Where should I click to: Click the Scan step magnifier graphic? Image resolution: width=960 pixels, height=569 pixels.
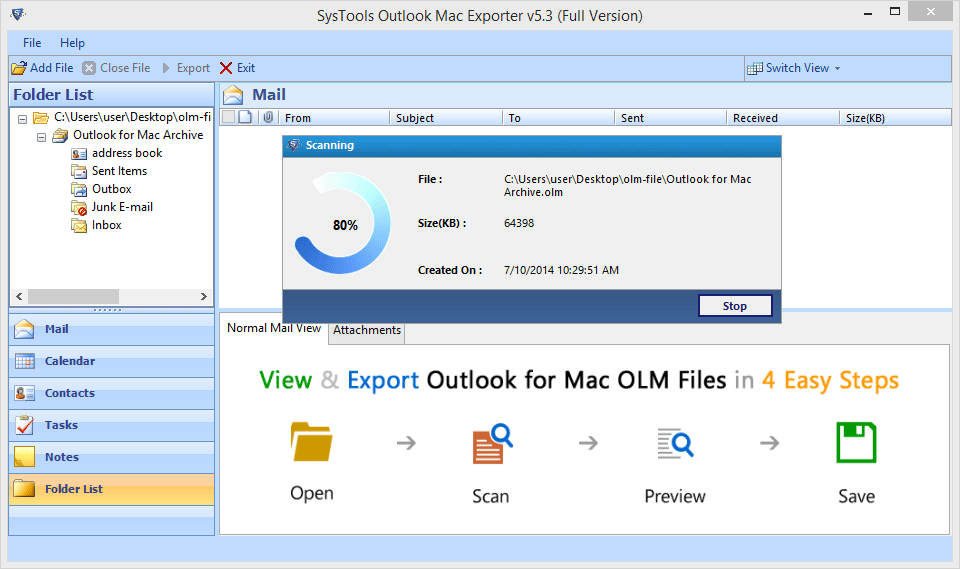[492, 443]
